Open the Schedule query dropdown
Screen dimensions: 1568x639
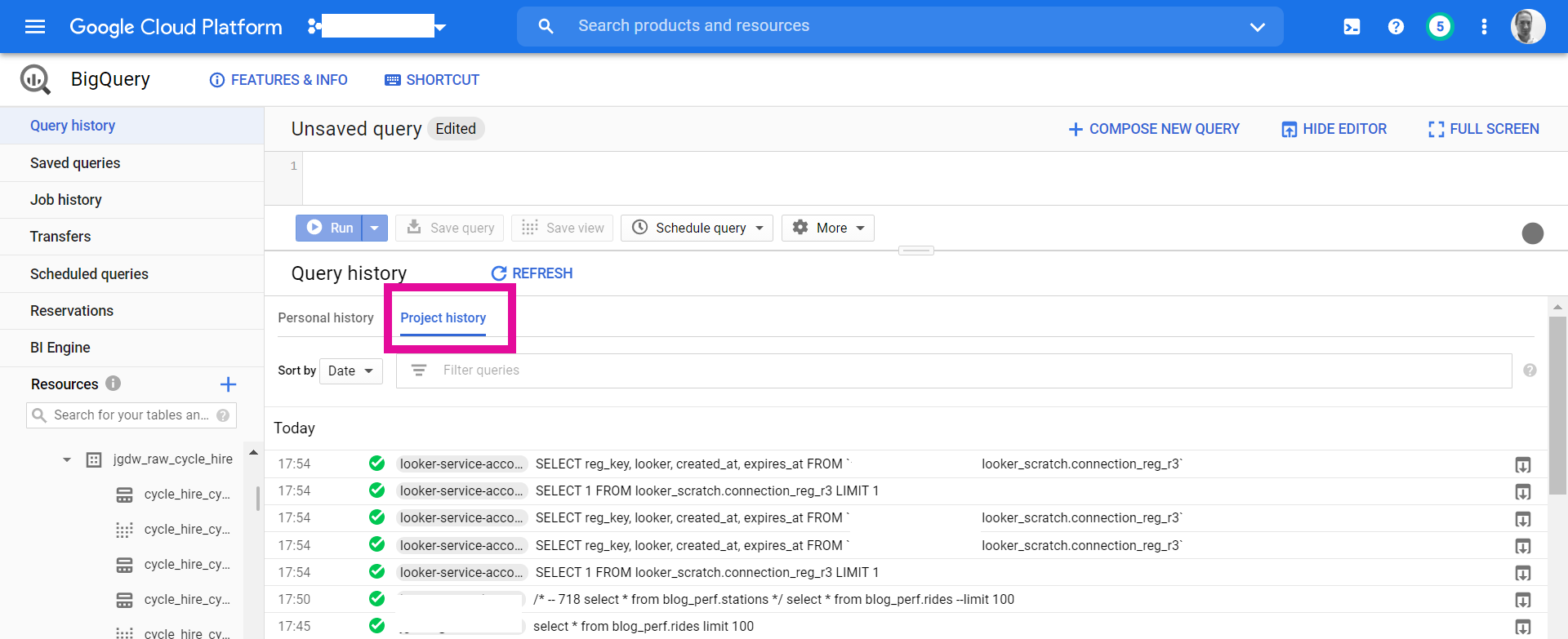tap(697, 228)
